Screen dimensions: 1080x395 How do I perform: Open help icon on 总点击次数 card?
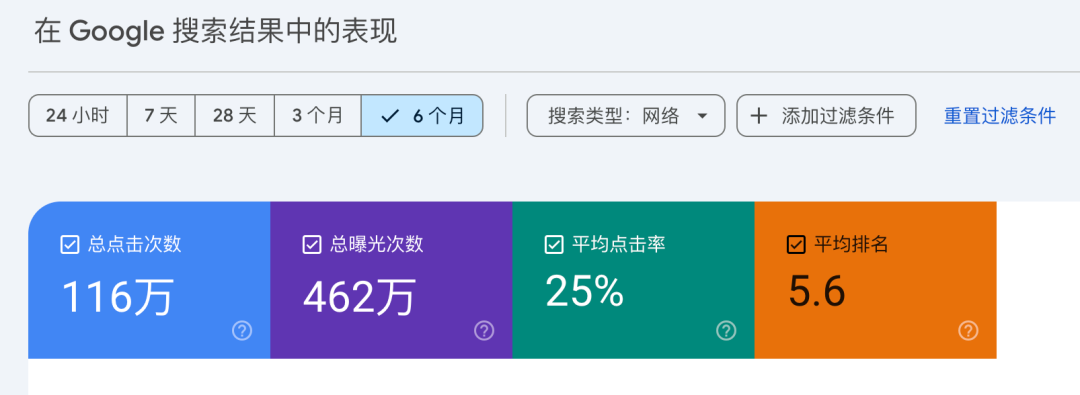coord(242,331)
